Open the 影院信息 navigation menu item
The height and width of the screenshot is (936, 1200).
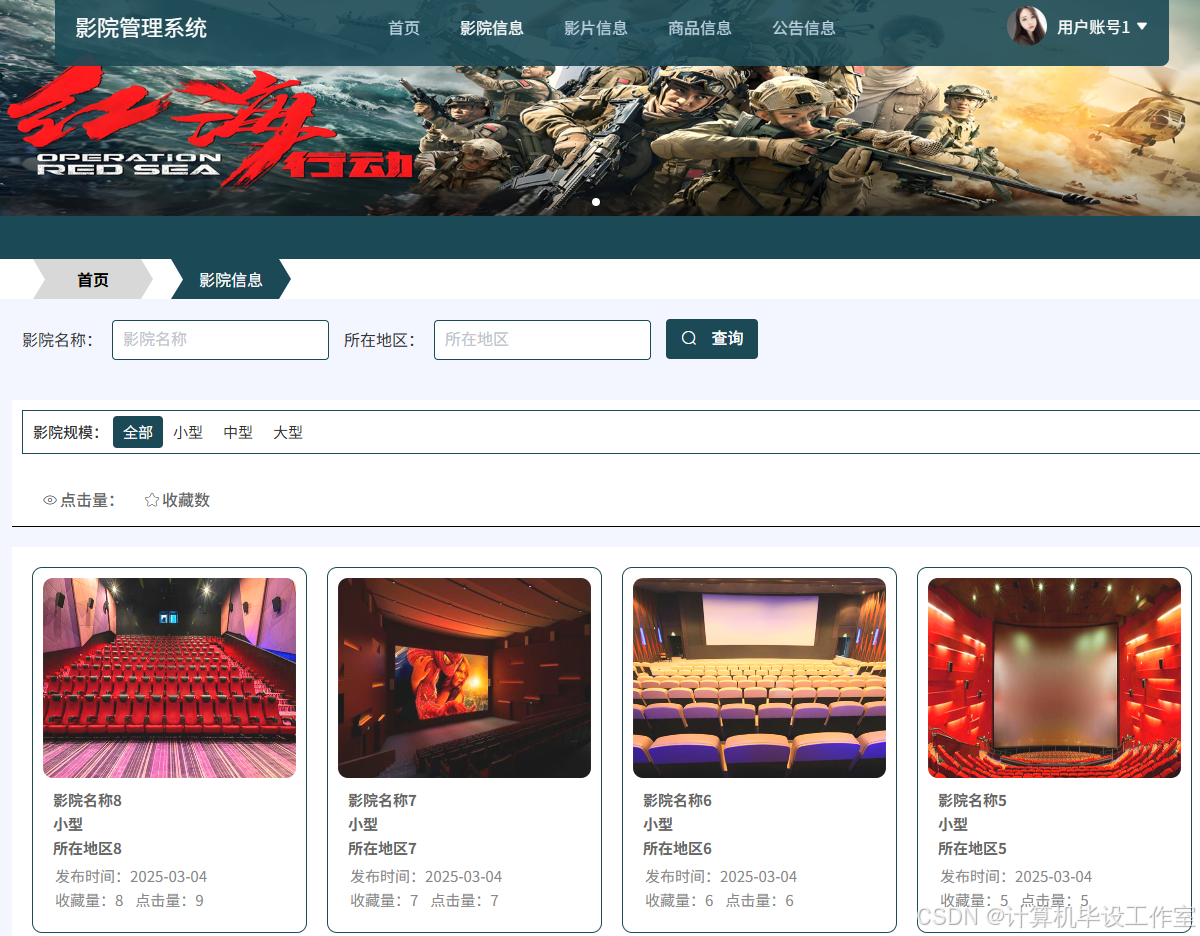point(492,28)
